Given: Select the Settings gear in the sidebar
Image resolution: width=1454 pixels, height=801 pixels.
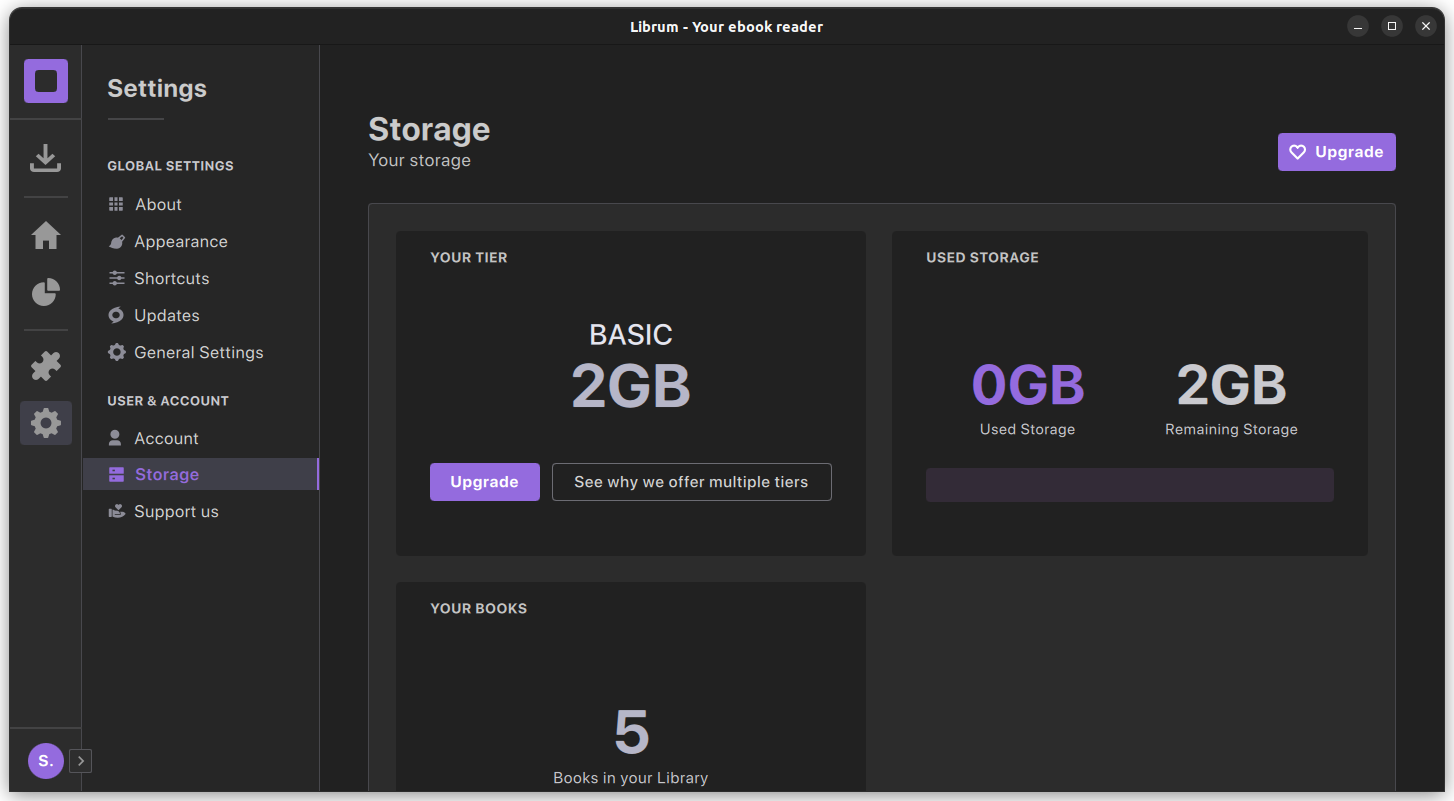Looking at the screenshot, I should pyautogui.click(x=45, y=422).
